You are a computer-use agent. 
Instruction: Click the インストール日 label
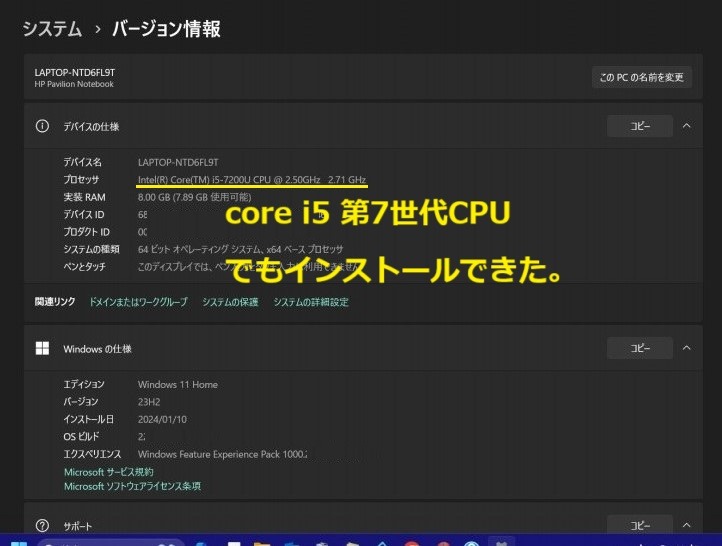(x=88, y=419)
